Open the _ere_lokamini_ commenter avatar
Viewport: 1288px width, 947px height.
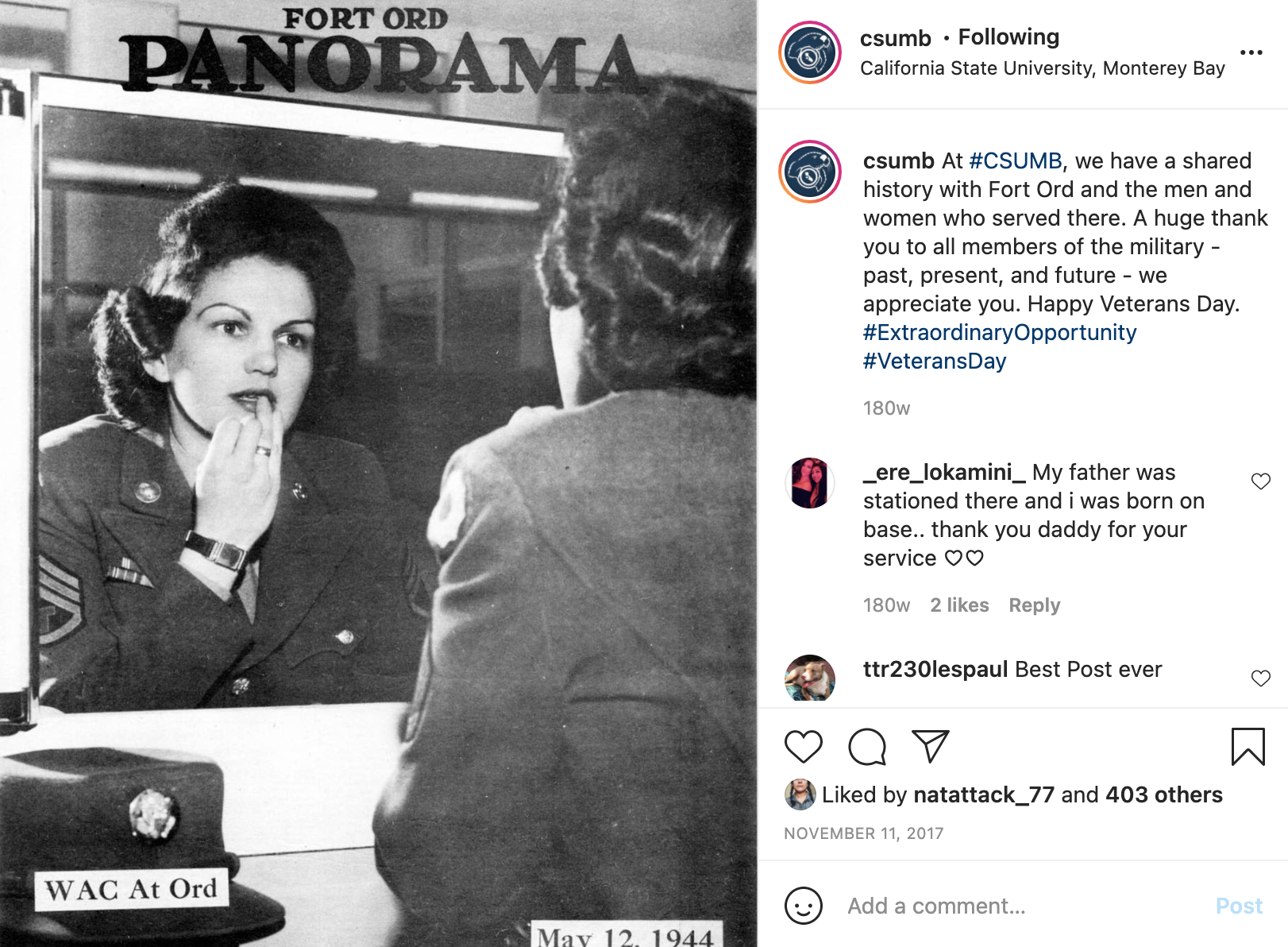[x=810, y=483]
